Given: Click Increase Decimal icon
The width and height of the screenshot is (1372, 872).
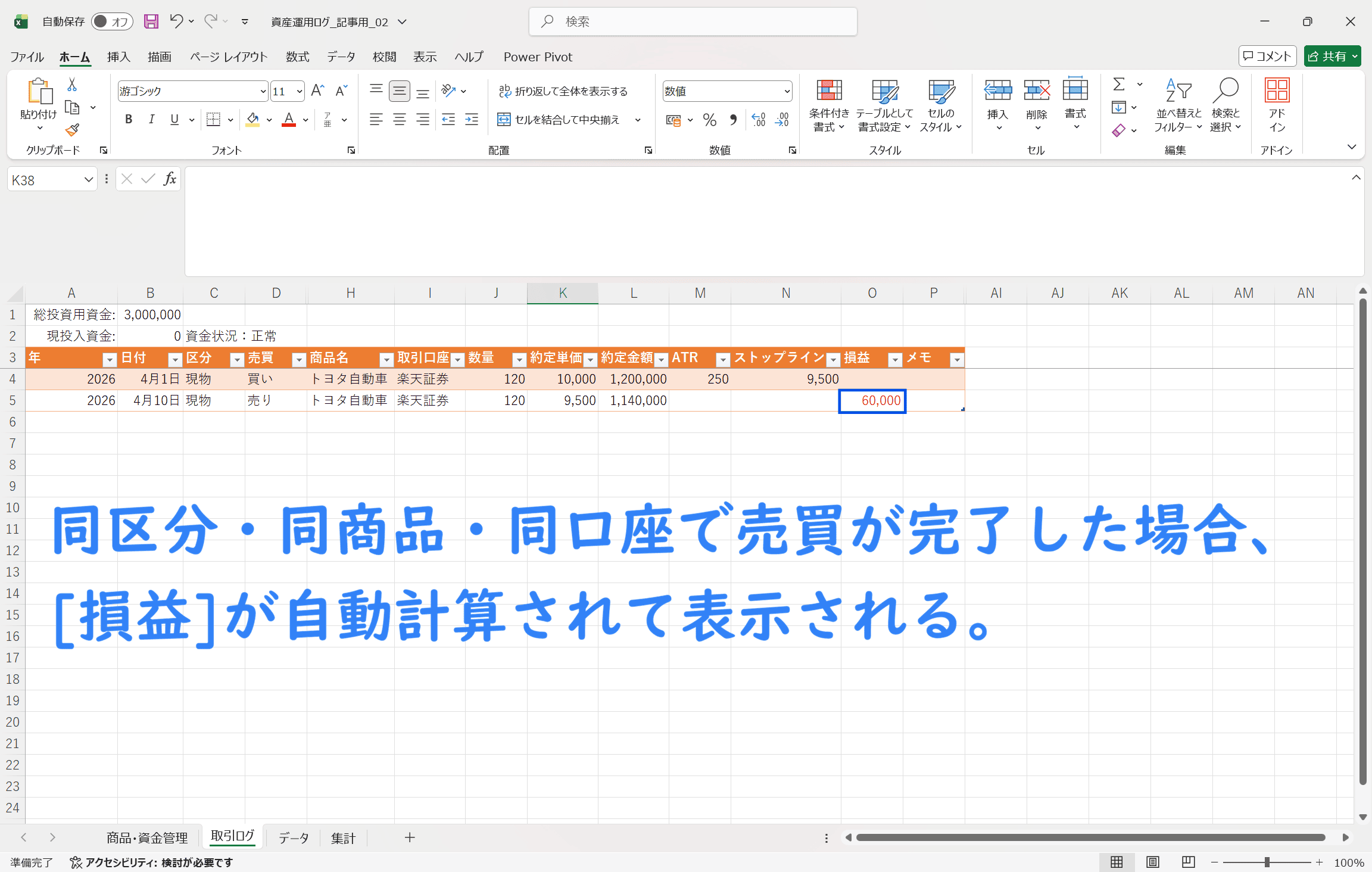Looking at the screenshot, I should pos(759,120).
